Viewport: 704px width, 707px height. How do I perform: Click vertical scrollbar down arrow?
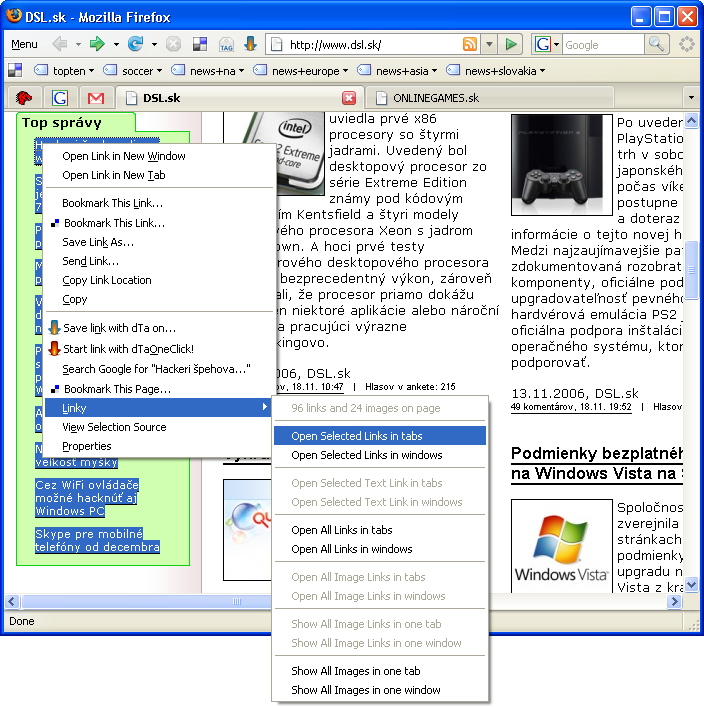point(691,585)
